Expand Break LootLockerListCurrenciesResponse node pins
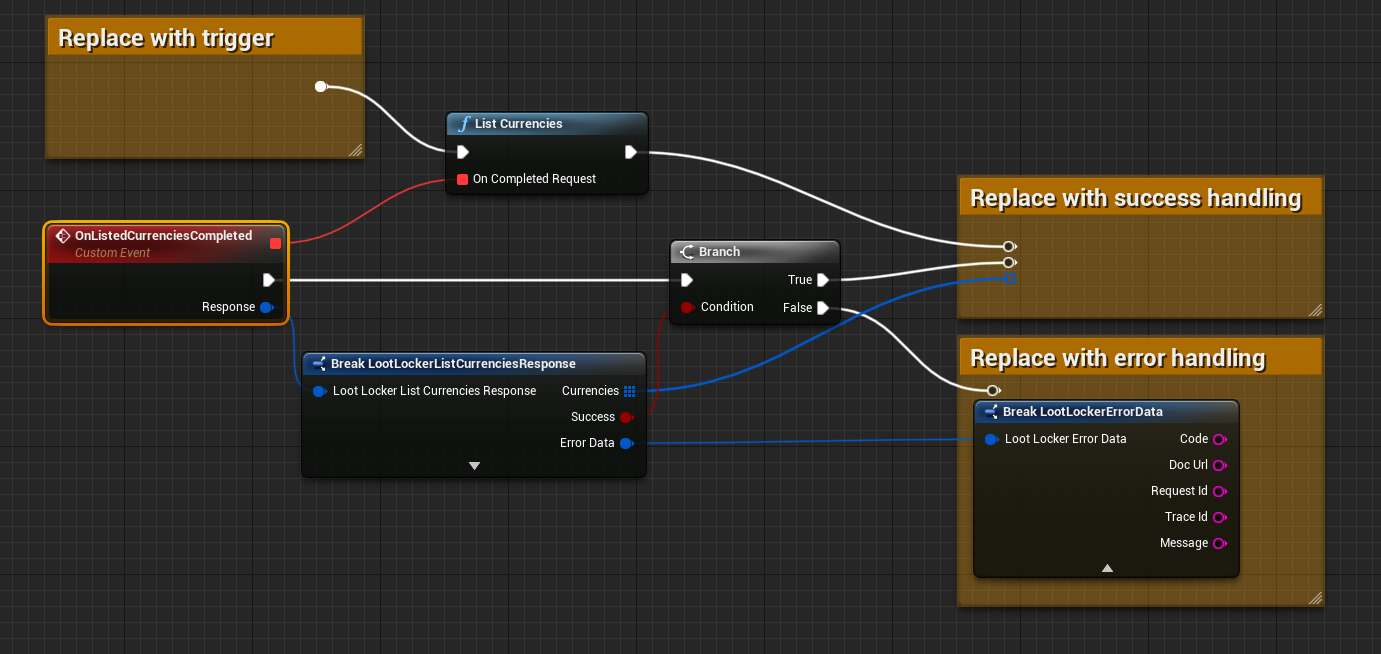 coord(474,466)
